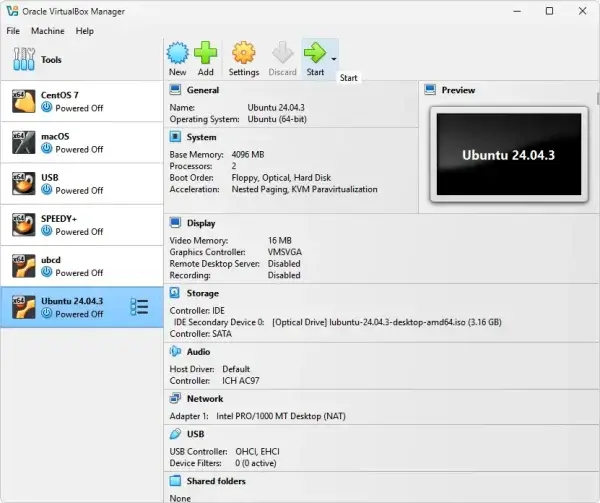Image resolution: width=600 pixels, height=503 pixels.
Task: Click the details pane vertical scrollbar
Action: (x=598, y=98)
